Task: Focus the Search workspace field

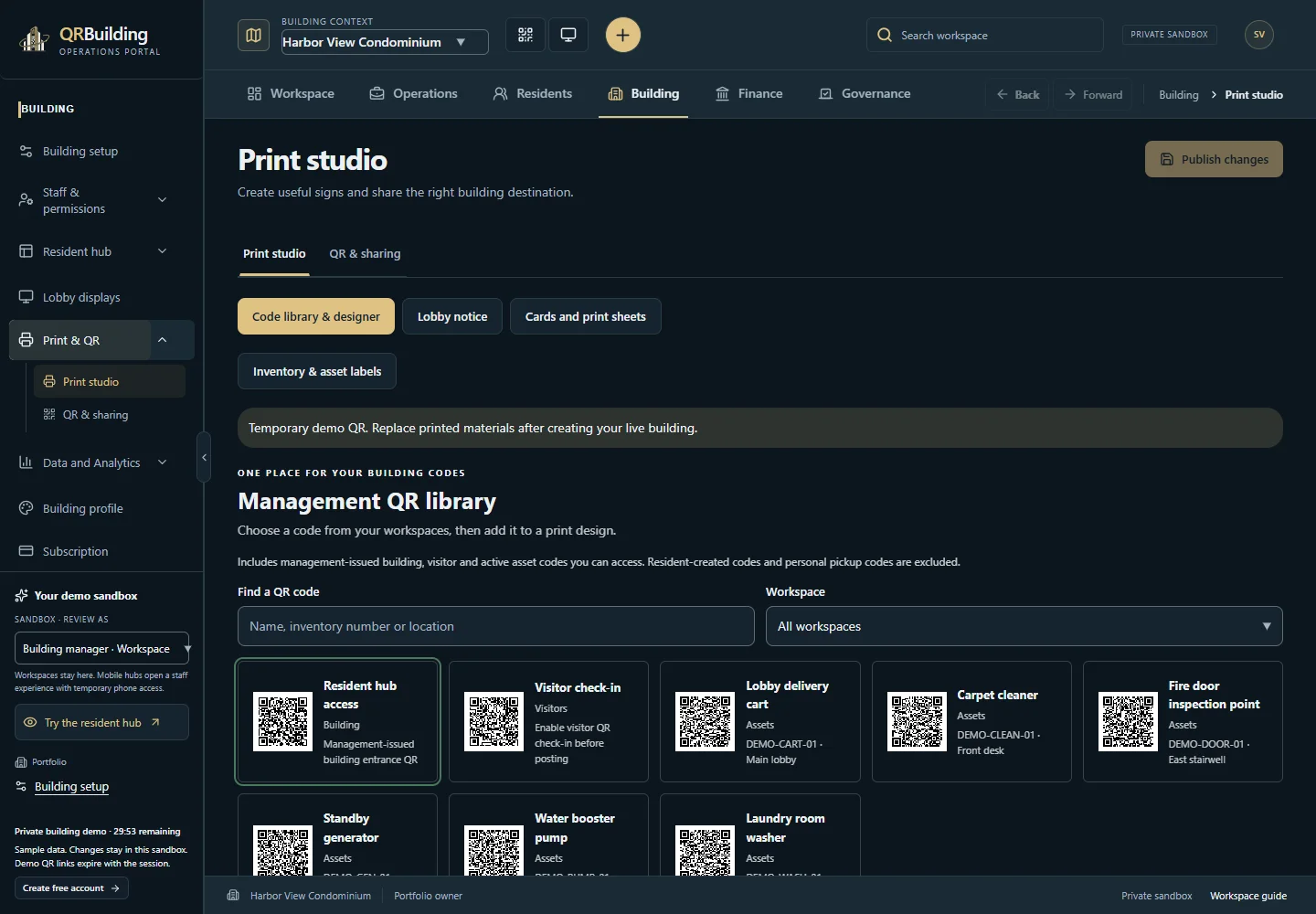Action: (985, 36)
